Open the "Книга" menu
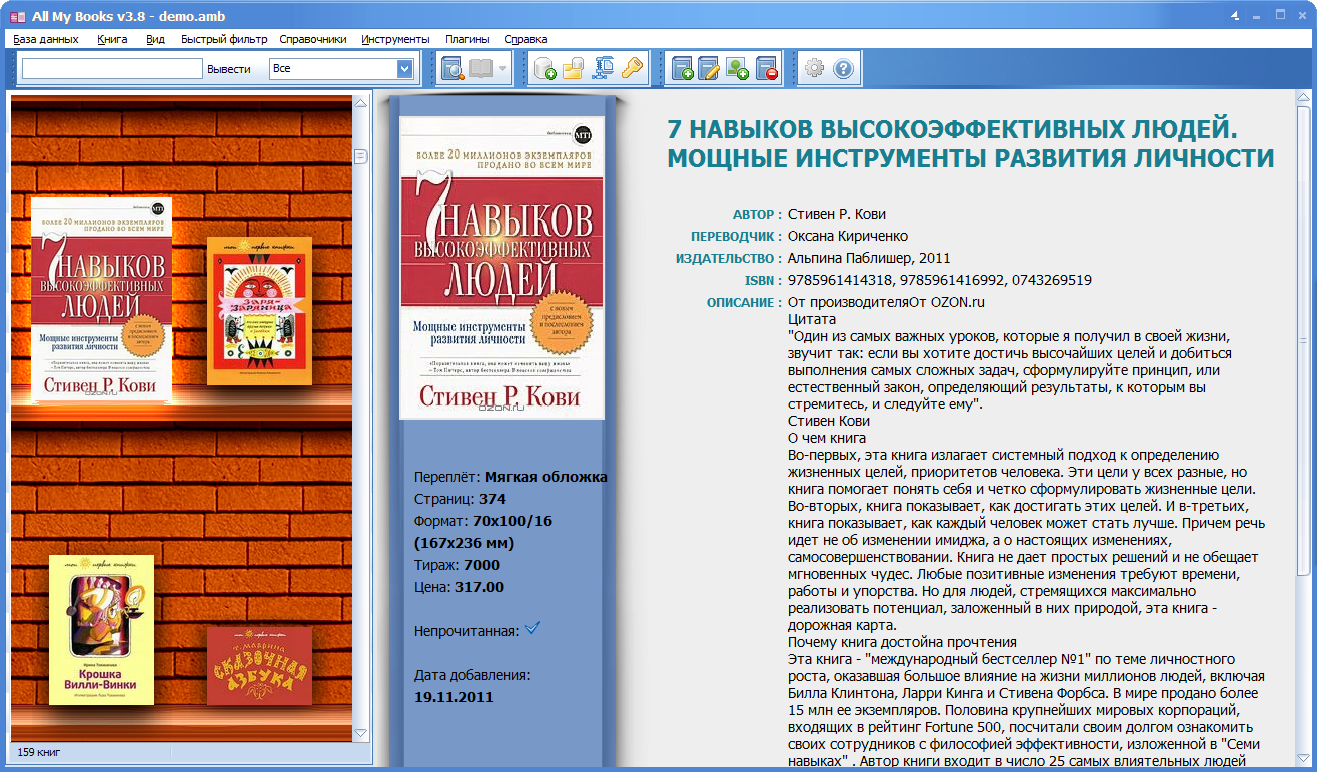Image resolution: width=1317 pixels, height=772 pixels. [x=112, y=39]
